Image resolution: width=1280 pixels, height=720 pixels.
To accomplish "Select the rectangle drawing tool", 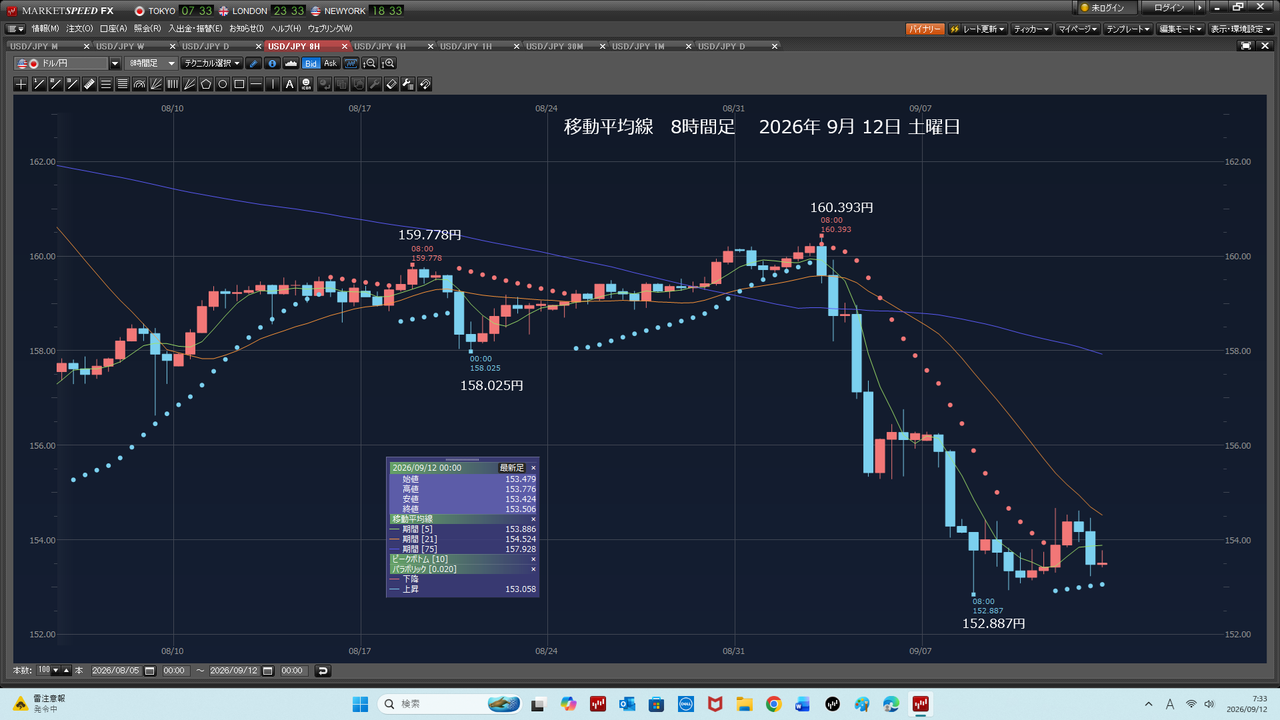I will point(239,84).
